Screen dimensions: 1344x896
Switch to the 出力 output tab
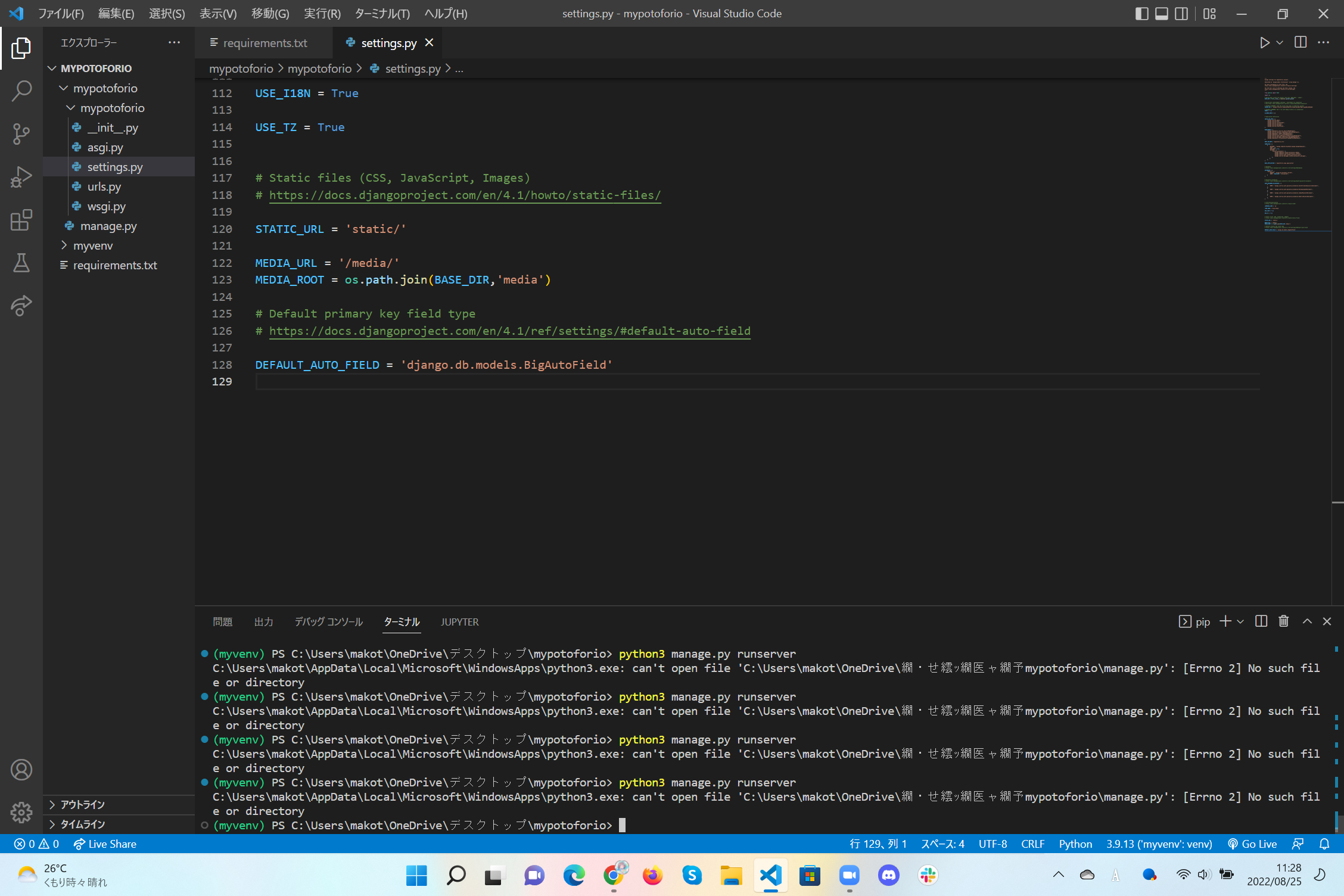(263, 621)
